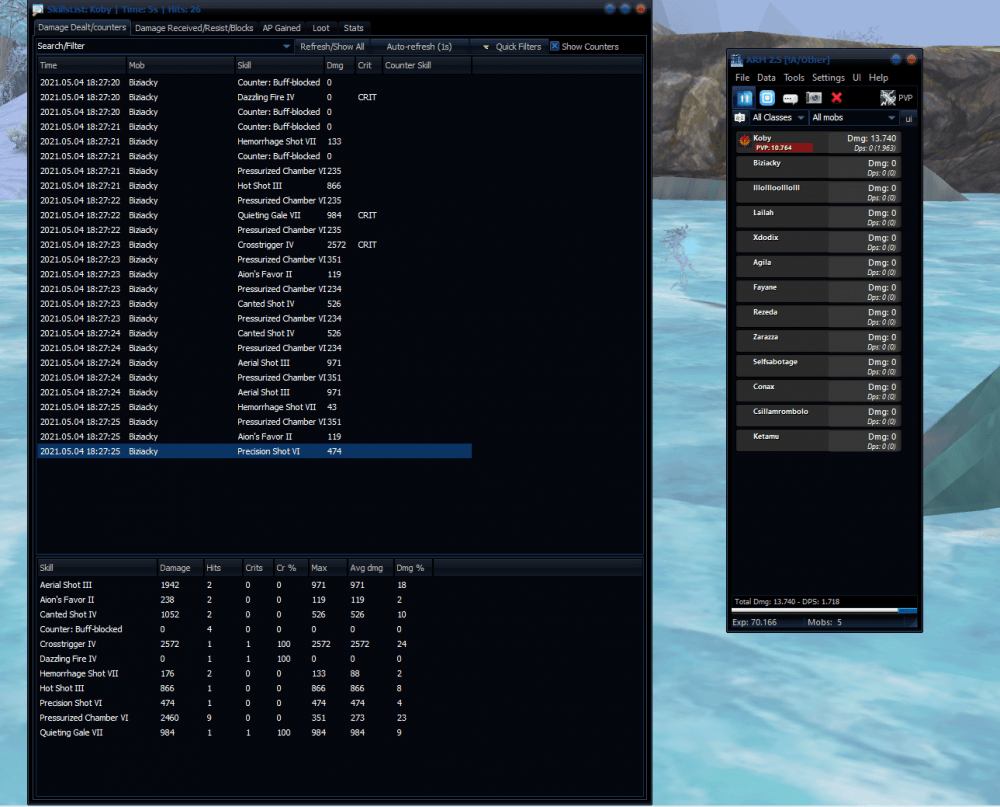Open the chat bubble icon

(790, 98)
